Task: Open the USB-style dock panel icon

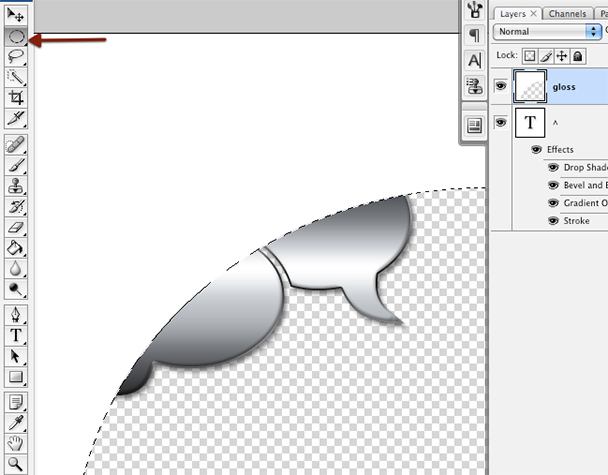Action: click(475, 10)
